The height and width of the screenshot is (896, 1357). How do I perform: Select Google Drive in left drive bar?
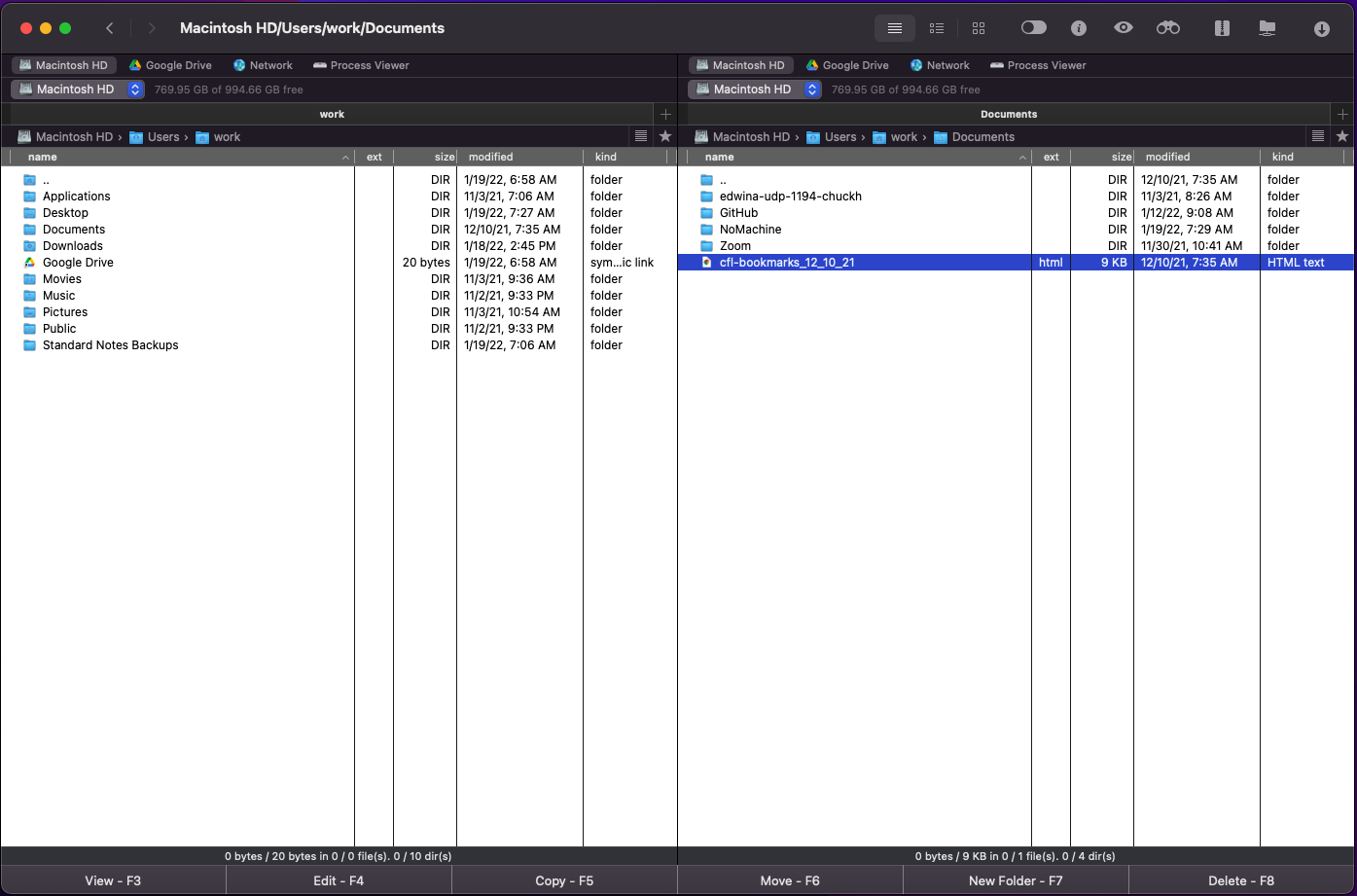click(171, 65)
